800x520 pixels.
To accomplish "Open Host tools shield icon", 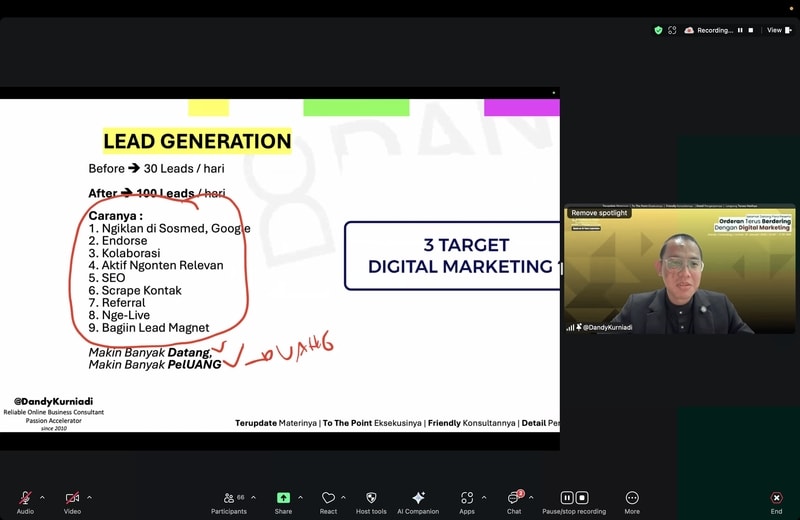I will (371, 498).
